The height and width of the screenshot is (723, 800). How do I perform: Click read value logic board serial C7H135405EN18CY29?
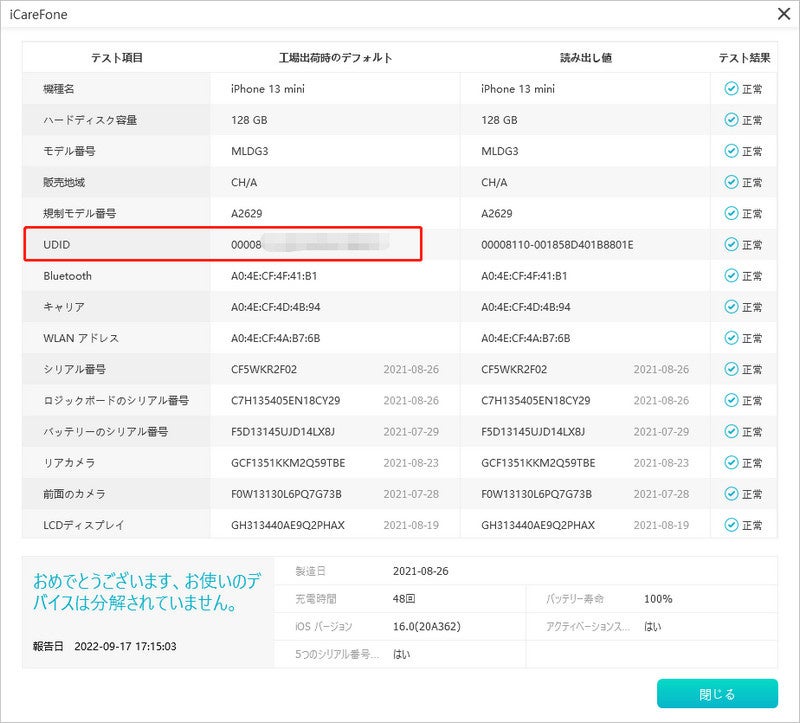(536, 401)
